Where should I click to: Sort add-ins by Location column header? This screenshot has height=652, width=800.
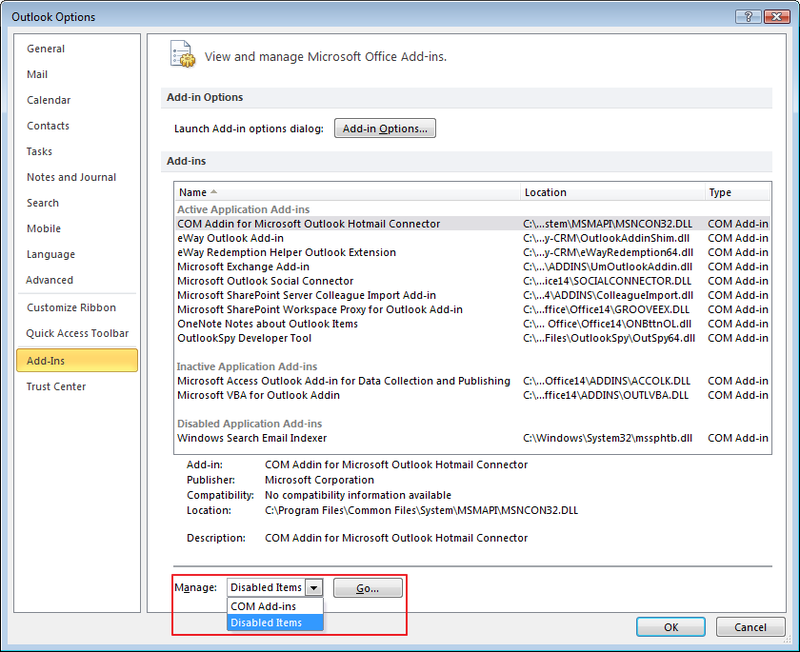click(x=613, y=192)
